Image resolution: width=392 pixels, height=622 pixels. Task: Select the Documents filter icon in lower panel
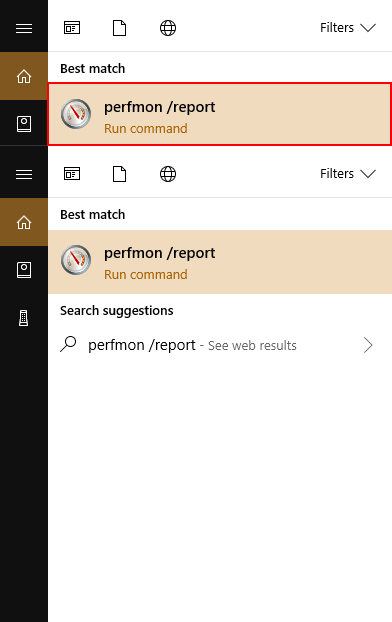click(119, 174)
